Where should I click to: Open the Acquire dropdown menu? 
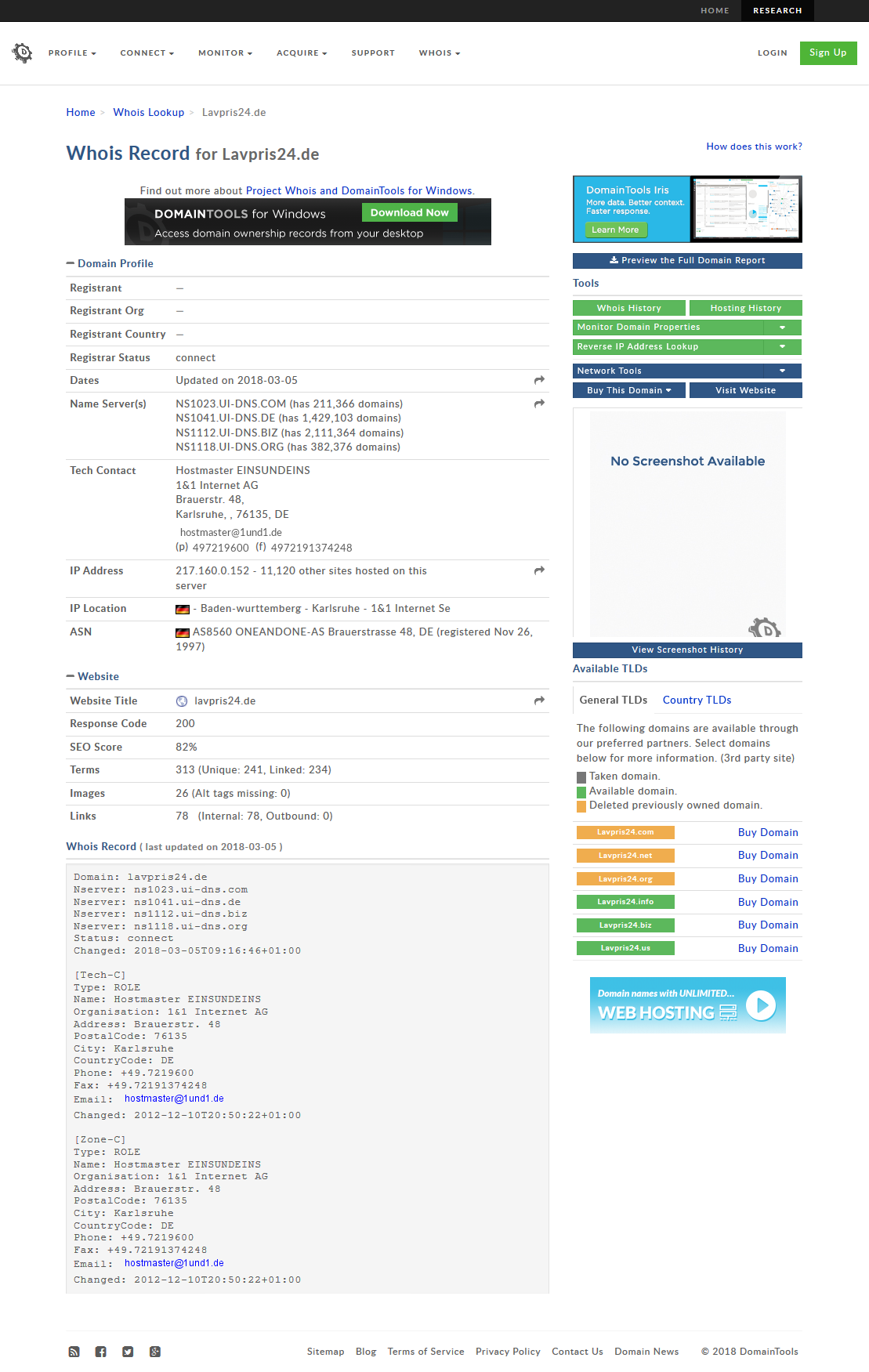[302, 53]
